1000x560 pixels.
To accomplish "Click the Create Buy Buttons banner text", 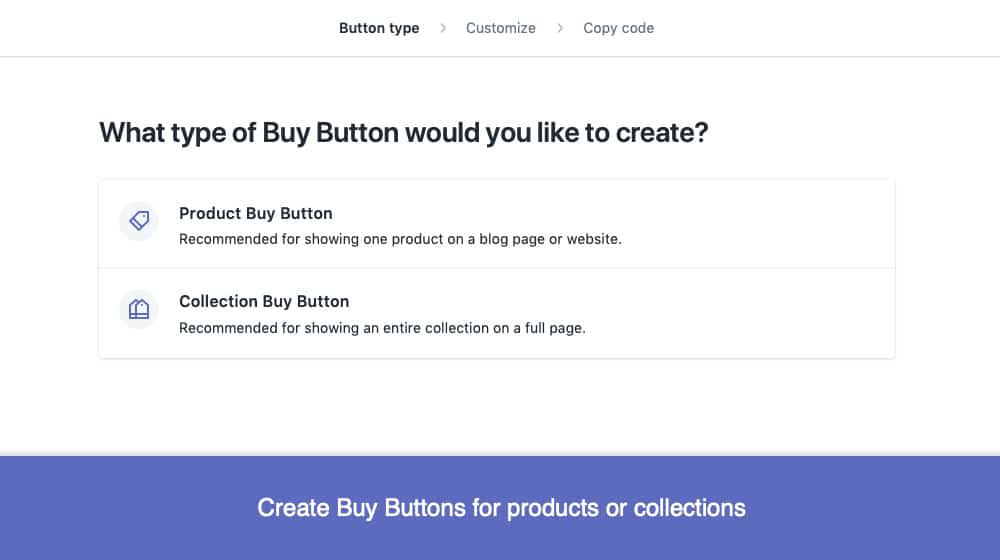I will 501,508.
